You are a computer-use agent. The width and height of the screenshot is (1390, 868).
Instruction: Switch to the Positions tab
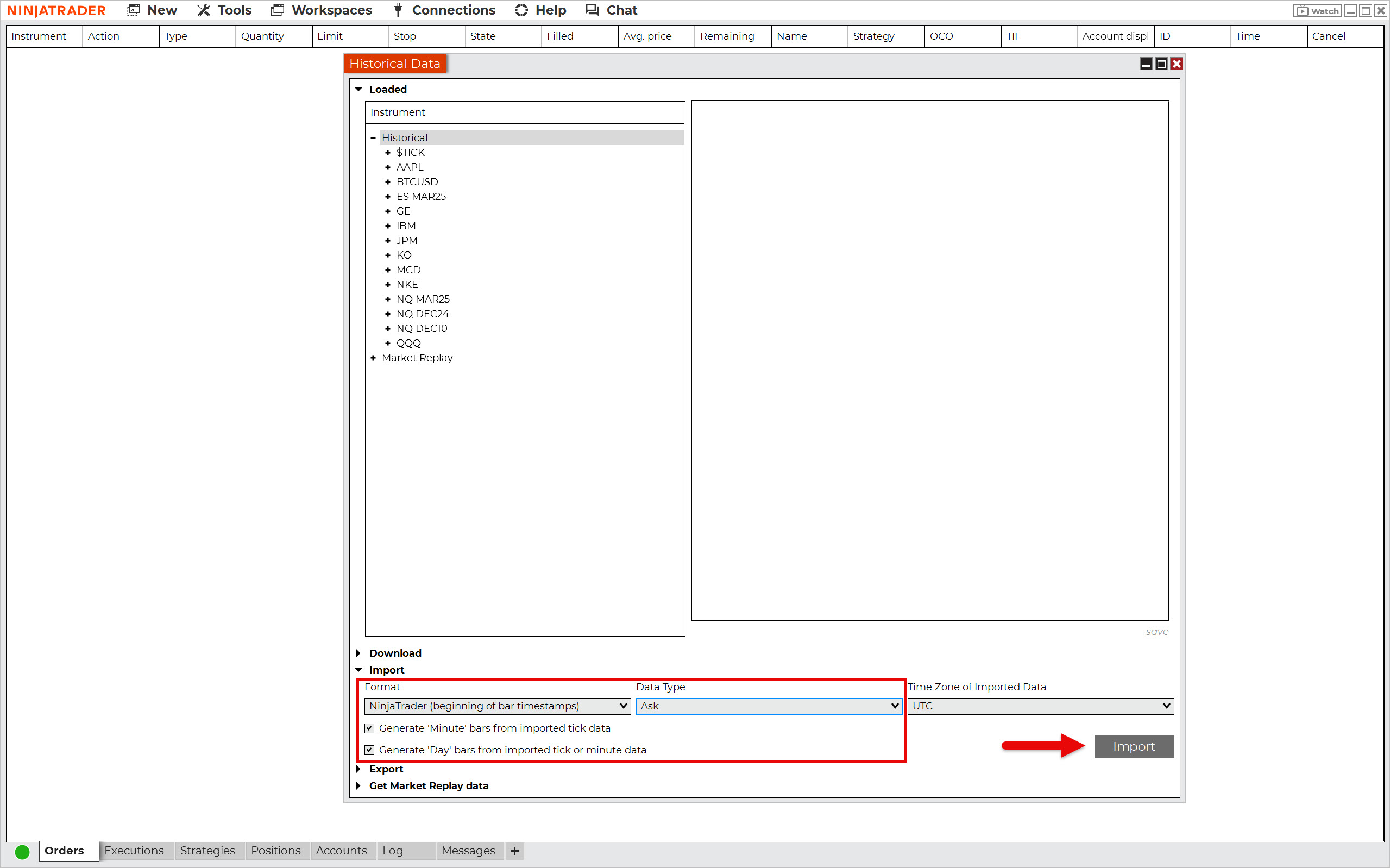click(275, 850)
